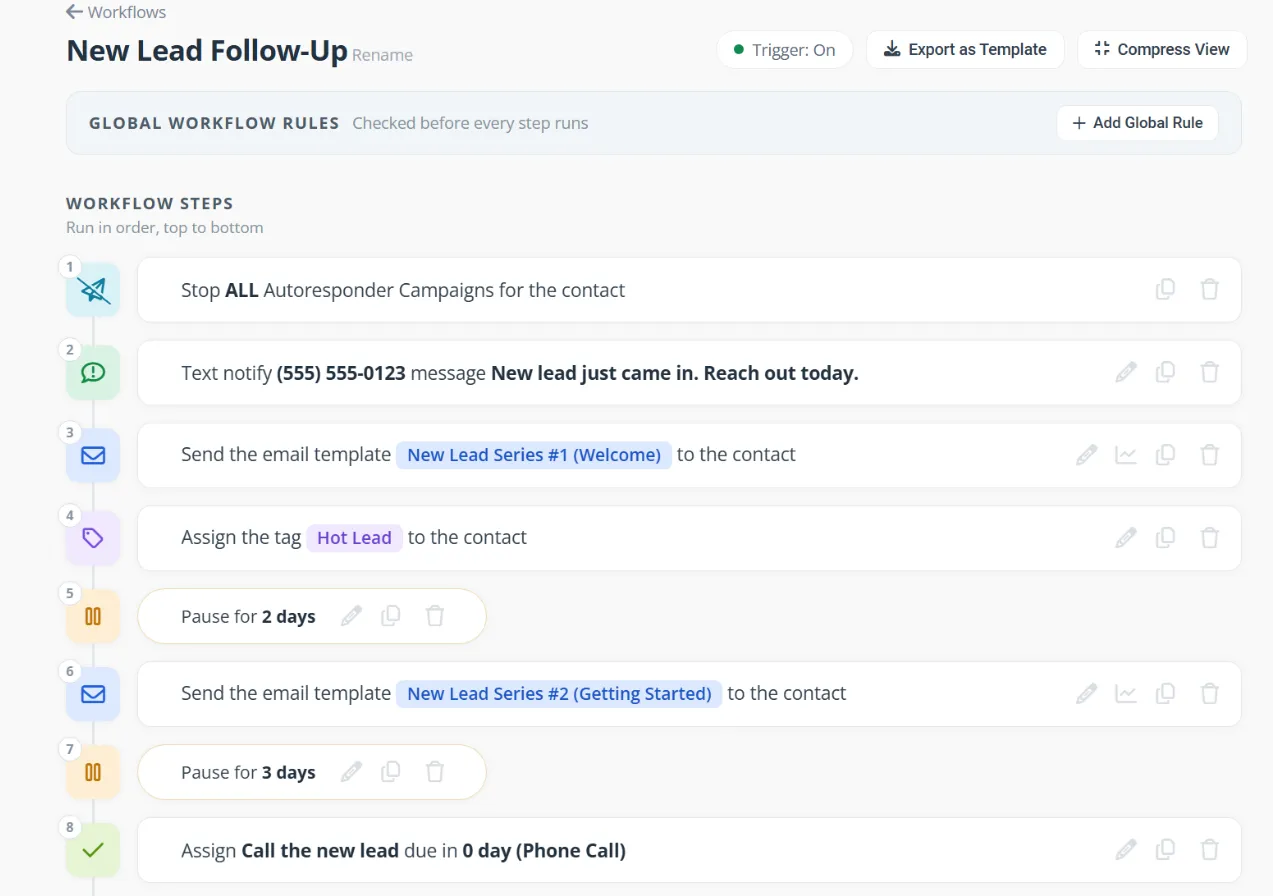Add a Global Rule
Viewport: 1273px width, 896px height.
[1137, 123]
